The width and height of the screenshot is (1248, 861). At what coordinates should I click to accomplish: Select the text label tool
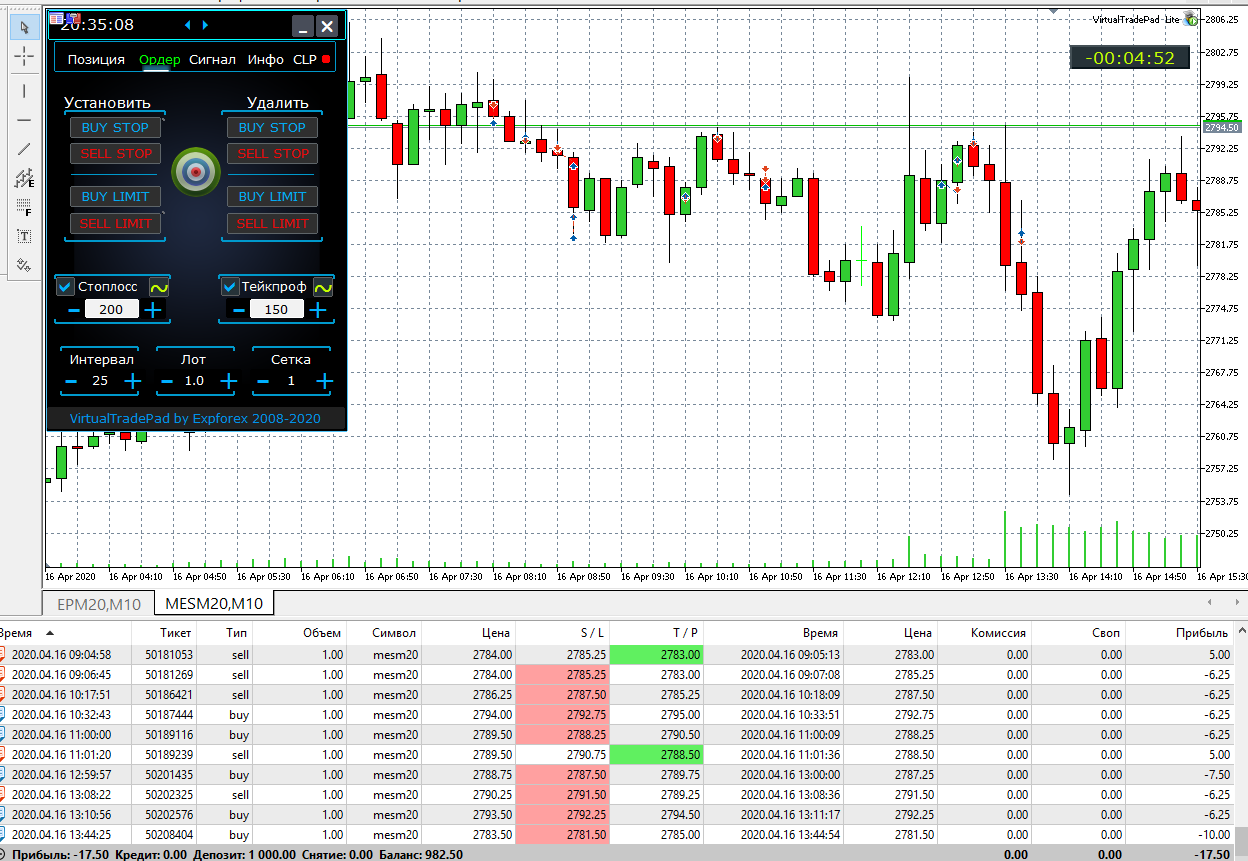[25, 237]
